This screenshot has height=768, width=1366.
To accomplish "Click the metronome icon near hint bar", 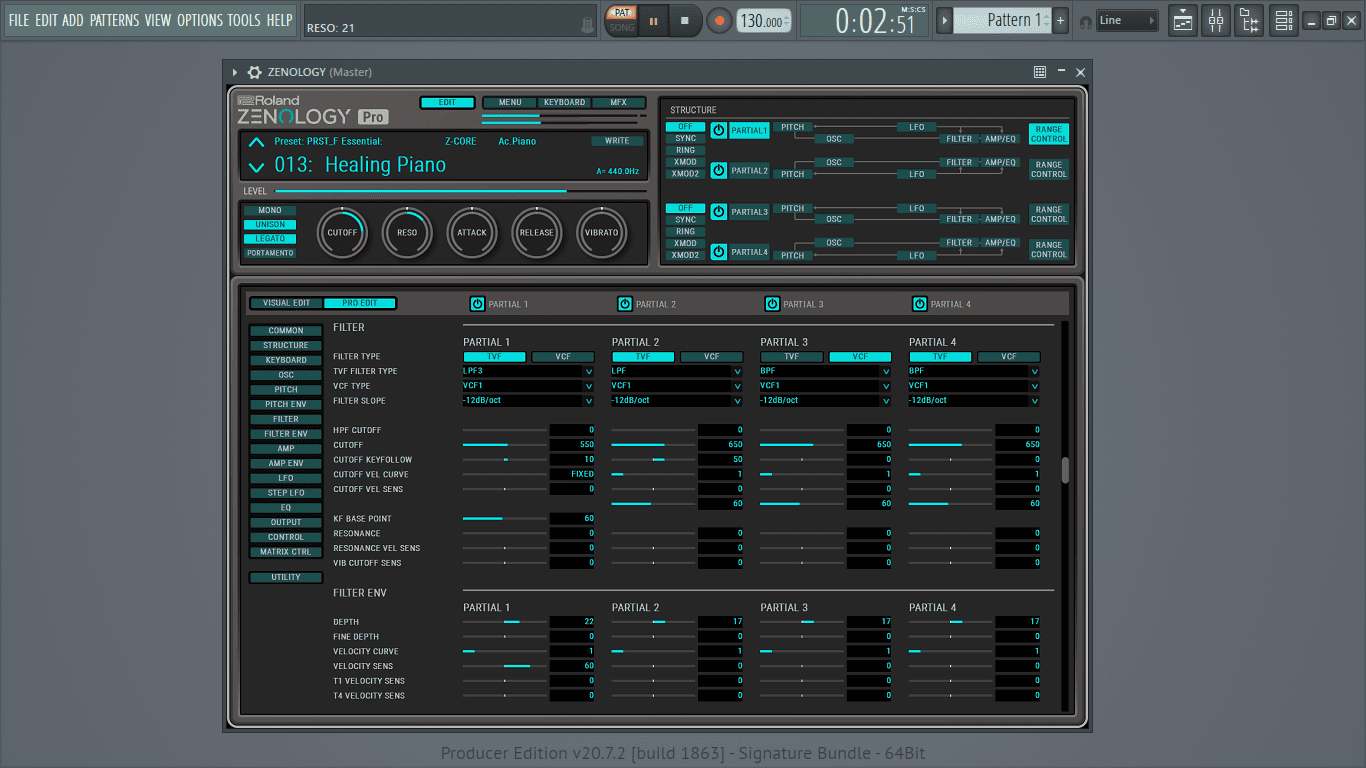I will 588,23.
